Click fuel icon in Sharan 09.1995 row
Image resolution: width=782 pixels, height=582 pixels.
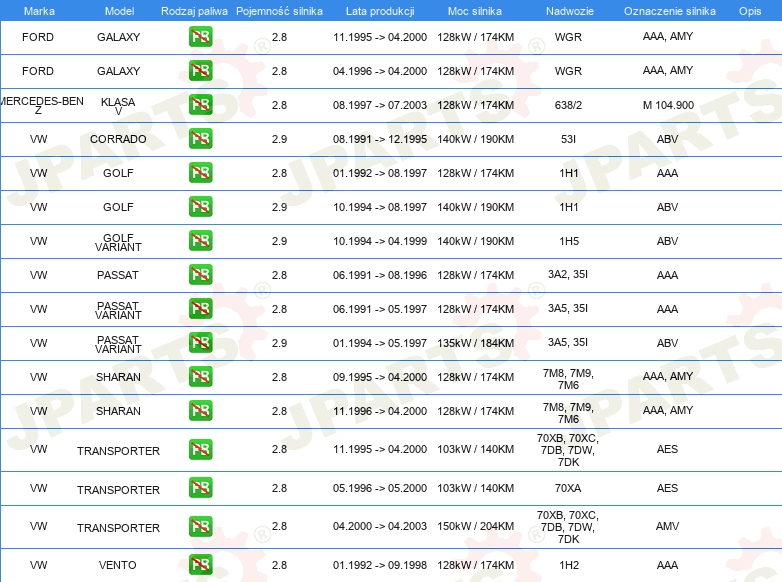tap(200, 377)
